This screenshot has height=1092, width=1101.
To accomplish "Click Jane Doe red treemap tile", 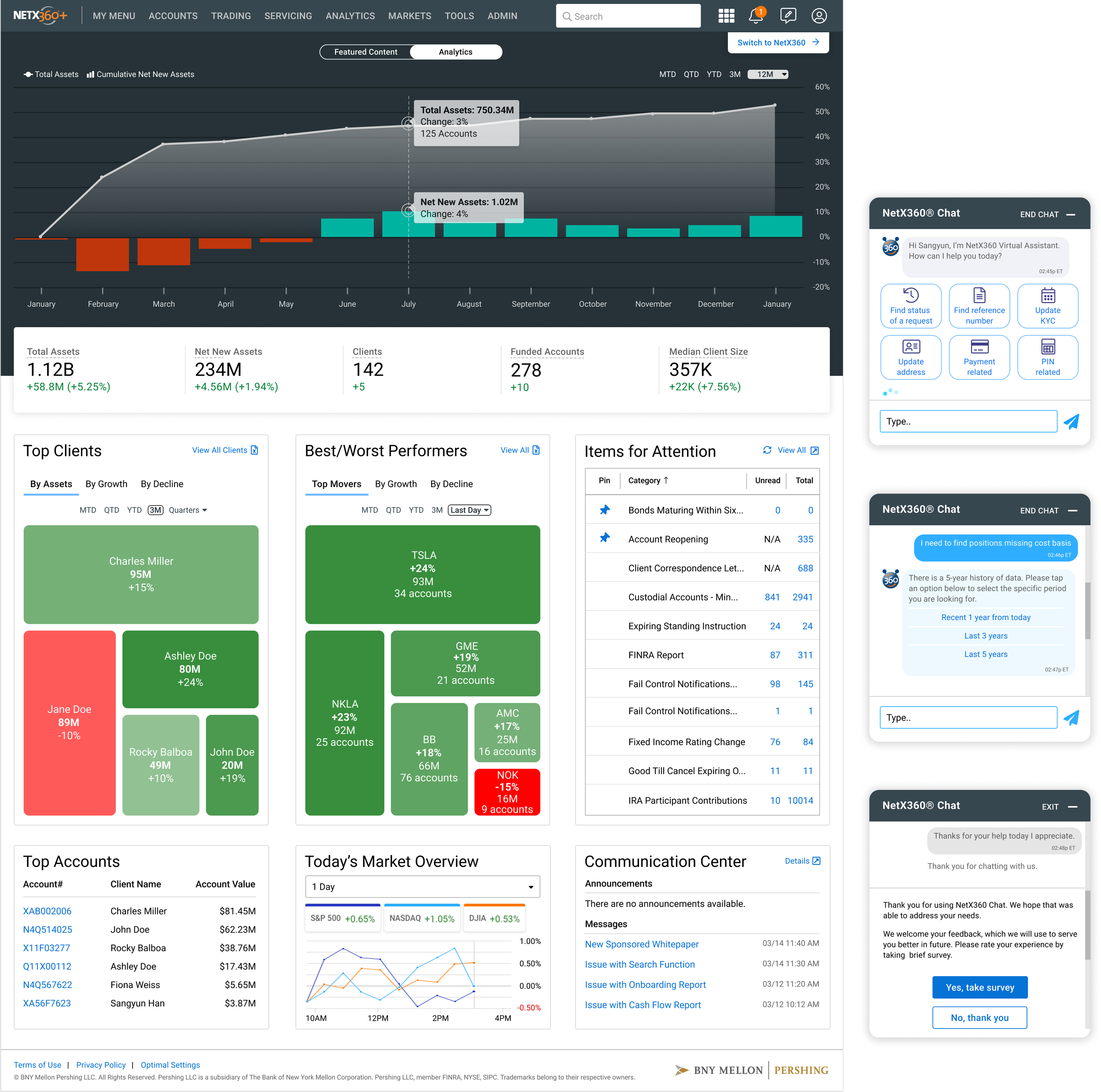I will click(70, 722).
